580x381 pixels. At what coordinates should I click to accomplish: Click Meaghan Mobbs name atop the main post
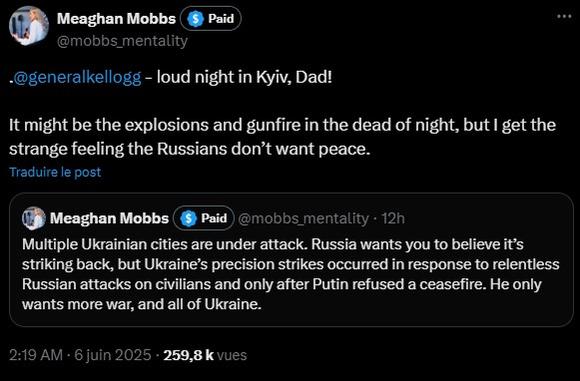[x=116, y=18]
